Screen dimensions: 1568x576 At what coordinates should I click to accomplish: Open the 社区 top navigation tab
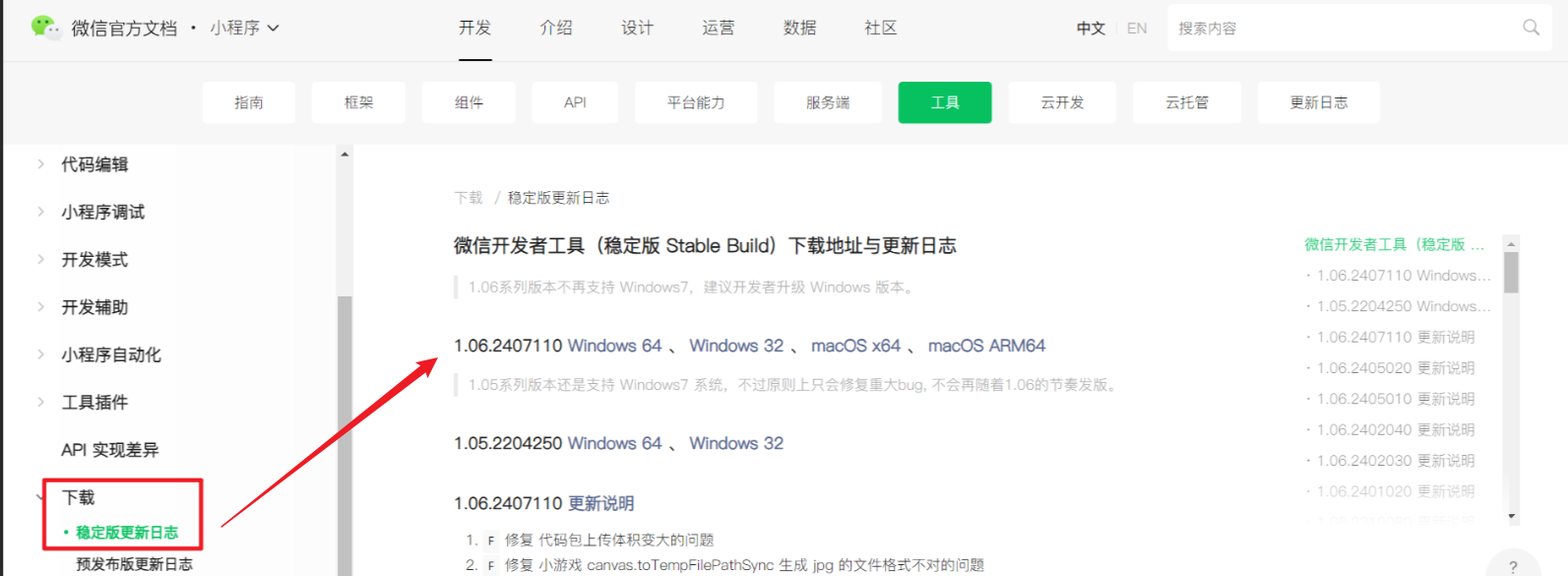point(880,28)
